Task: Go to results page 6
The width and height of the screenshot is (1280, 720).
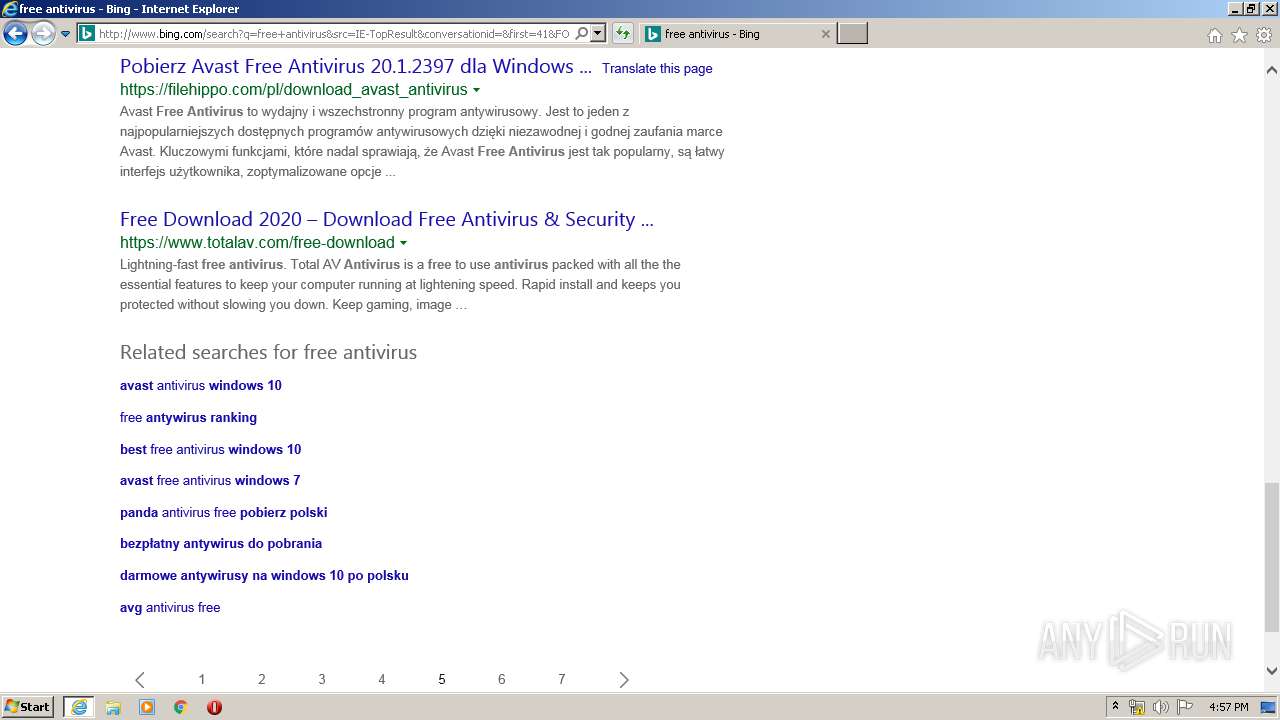Action: coord(501,680)
